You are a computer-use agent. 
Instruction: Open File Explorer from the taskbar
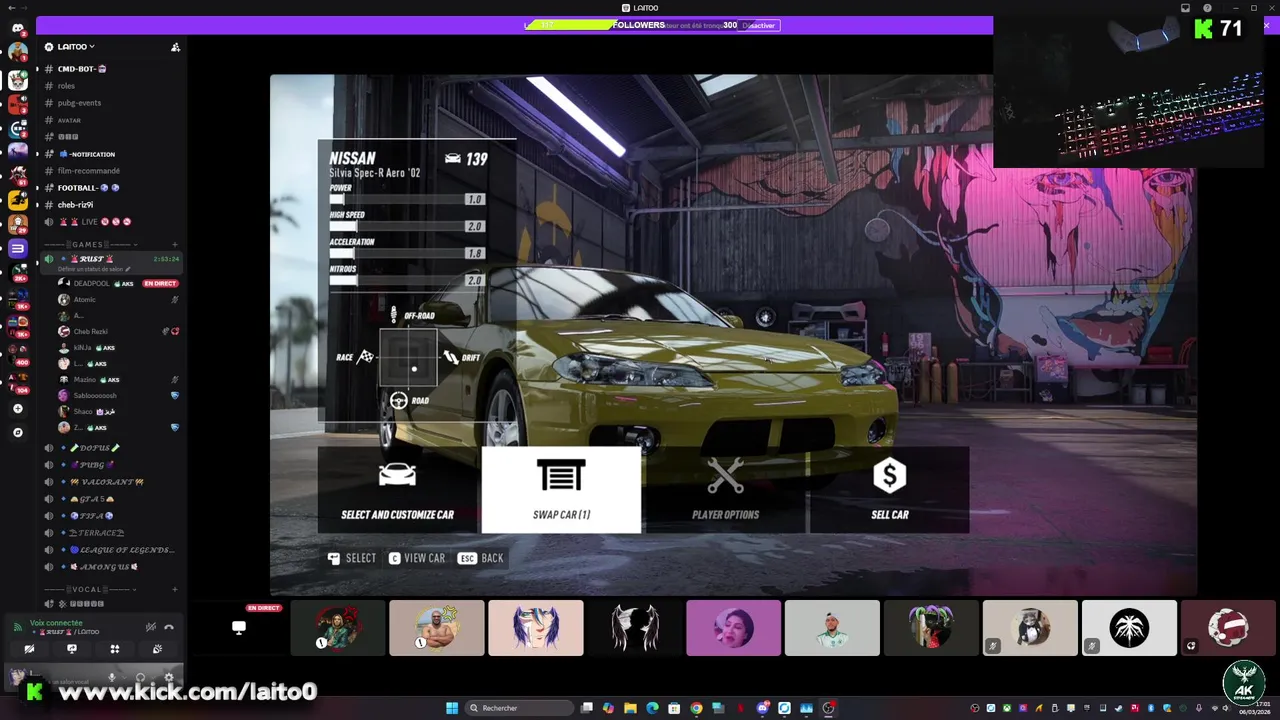coord(630,708)
